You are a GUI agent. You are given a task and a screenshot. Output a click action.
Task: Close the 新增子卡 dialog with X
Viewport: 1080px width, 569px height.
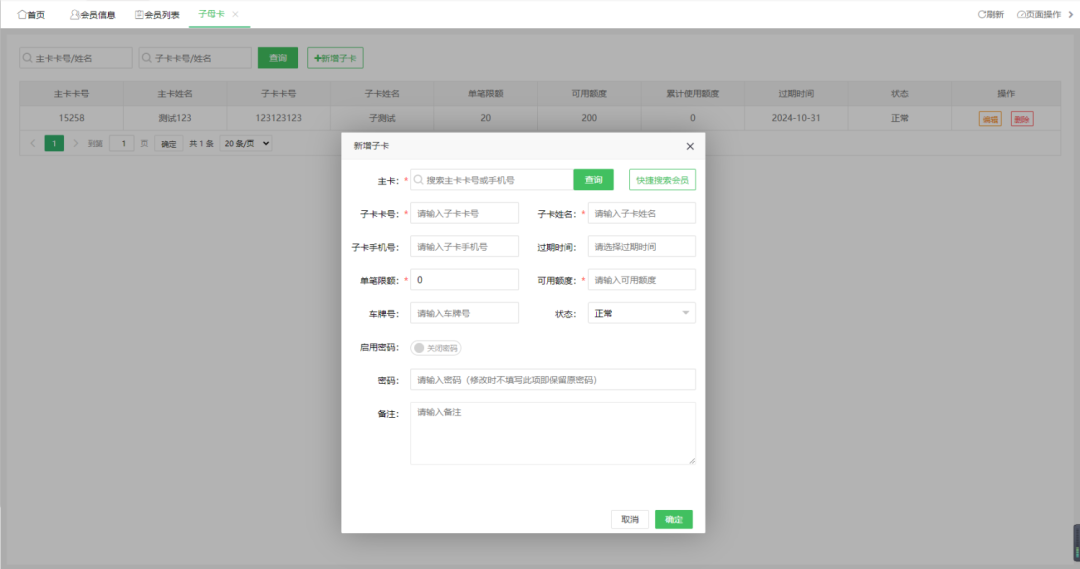(689, 146)
